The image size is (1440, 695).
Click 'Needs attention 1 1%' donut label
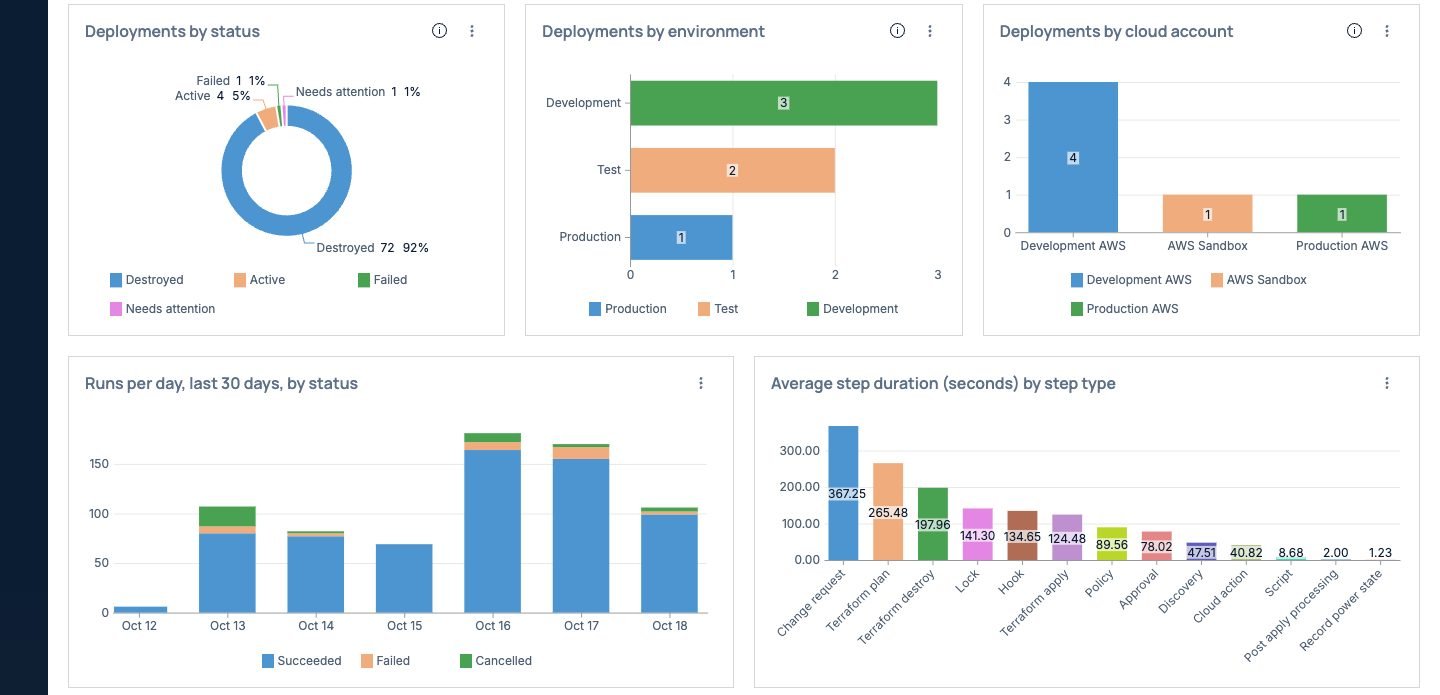click(x=358, y=92)
